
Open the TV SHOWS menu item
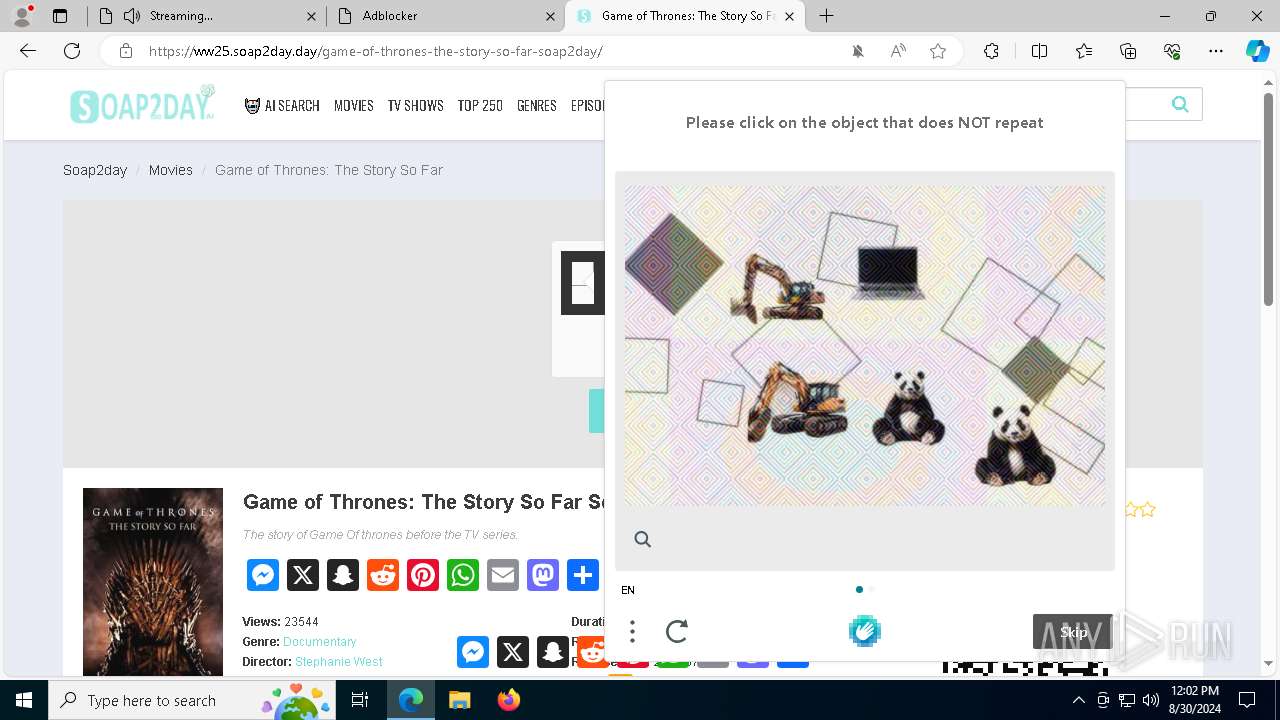(x=416, y=105)
